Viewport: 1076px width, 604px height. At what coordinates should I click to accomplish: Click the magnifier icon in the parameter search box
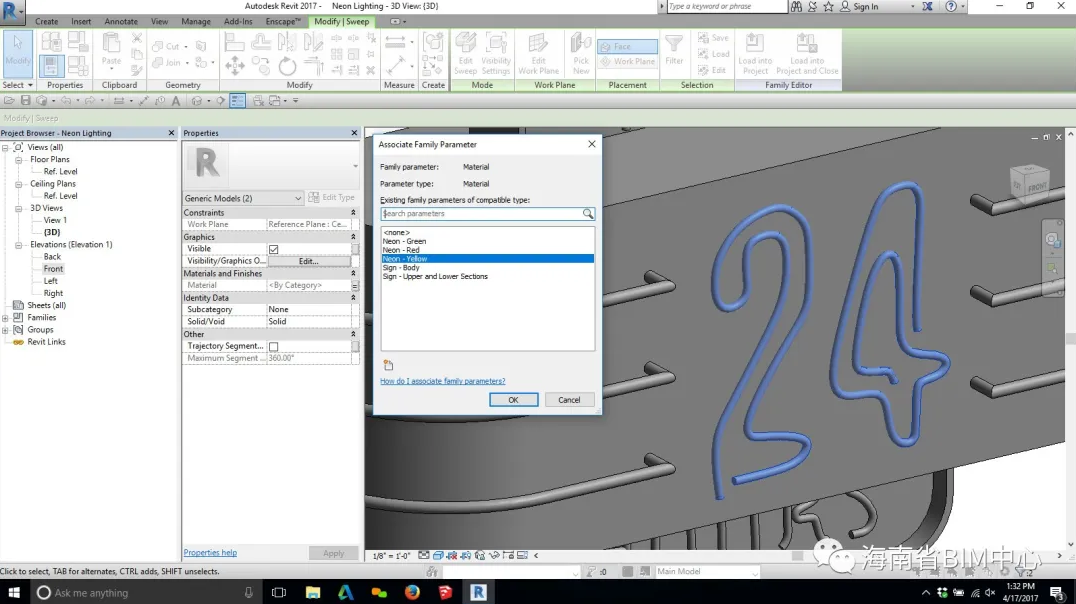tap(588, 214)
